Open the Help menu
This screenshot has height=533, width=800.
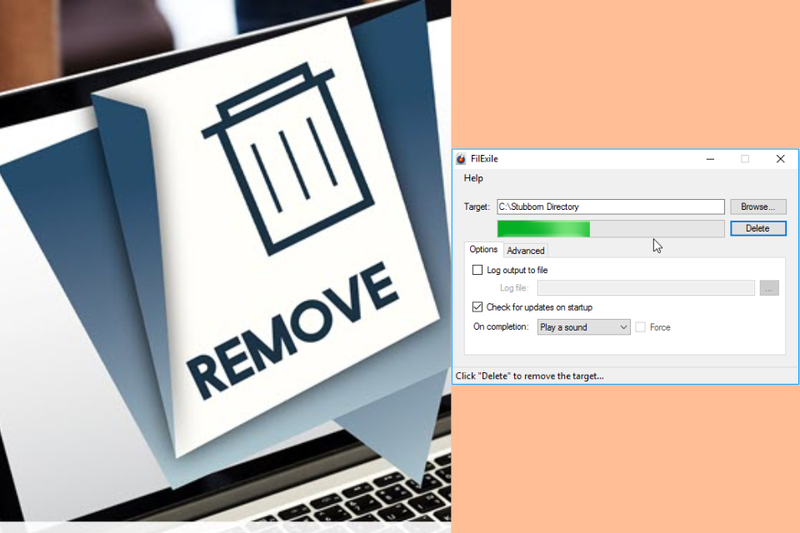tap(473, 178)
